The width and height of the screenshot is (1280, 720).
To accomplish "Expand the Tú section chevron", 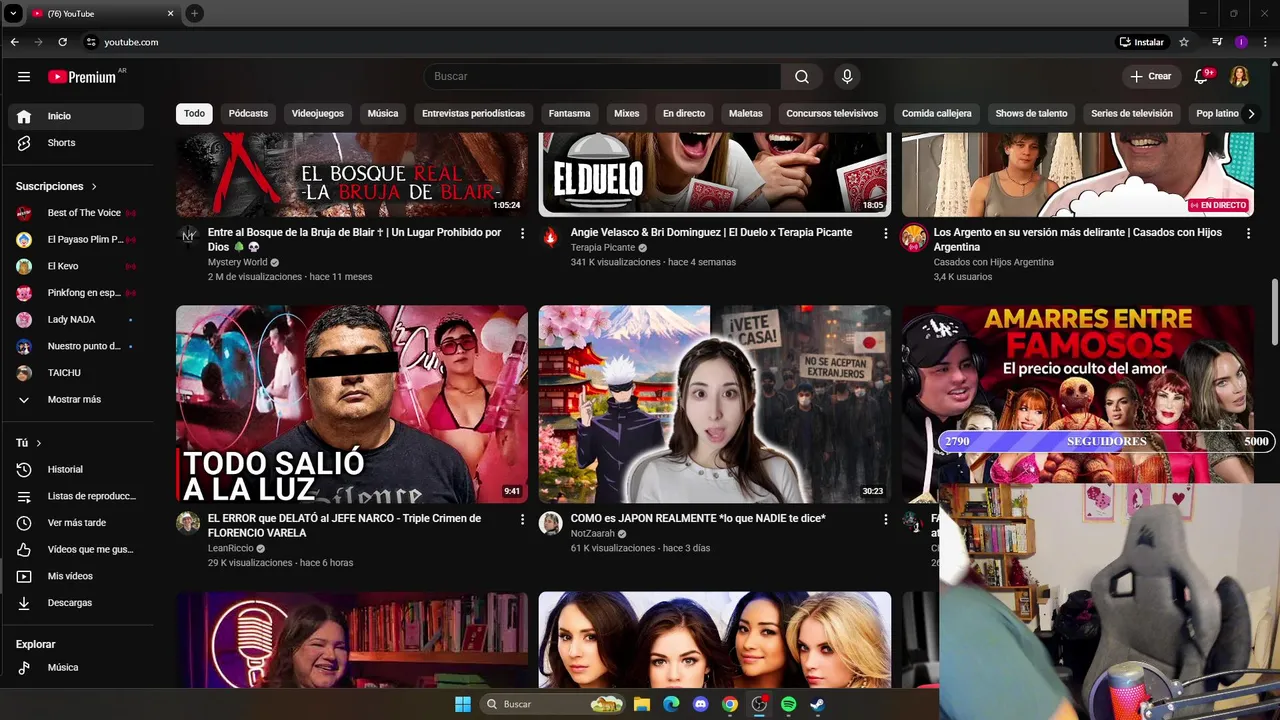I will pyautogui.click(x=39, y=443).
